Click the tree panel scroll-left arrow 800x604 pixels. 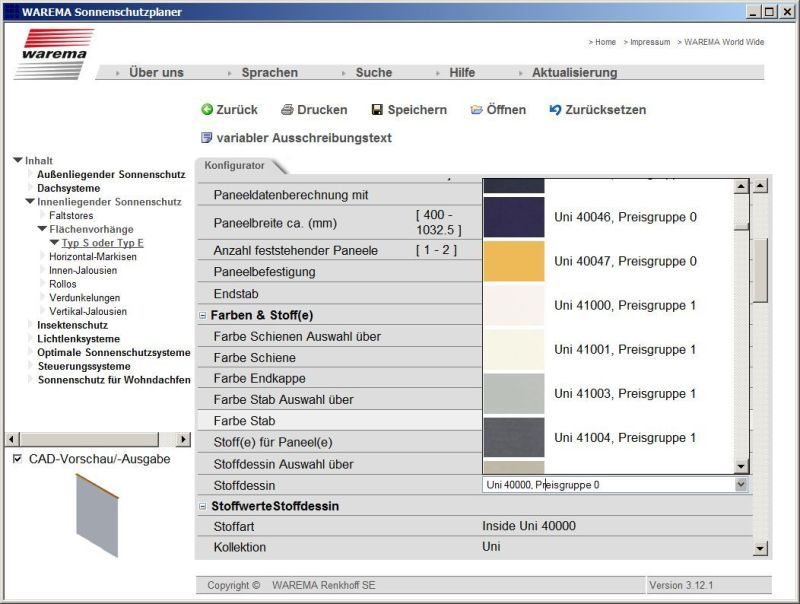coord(12,439)
